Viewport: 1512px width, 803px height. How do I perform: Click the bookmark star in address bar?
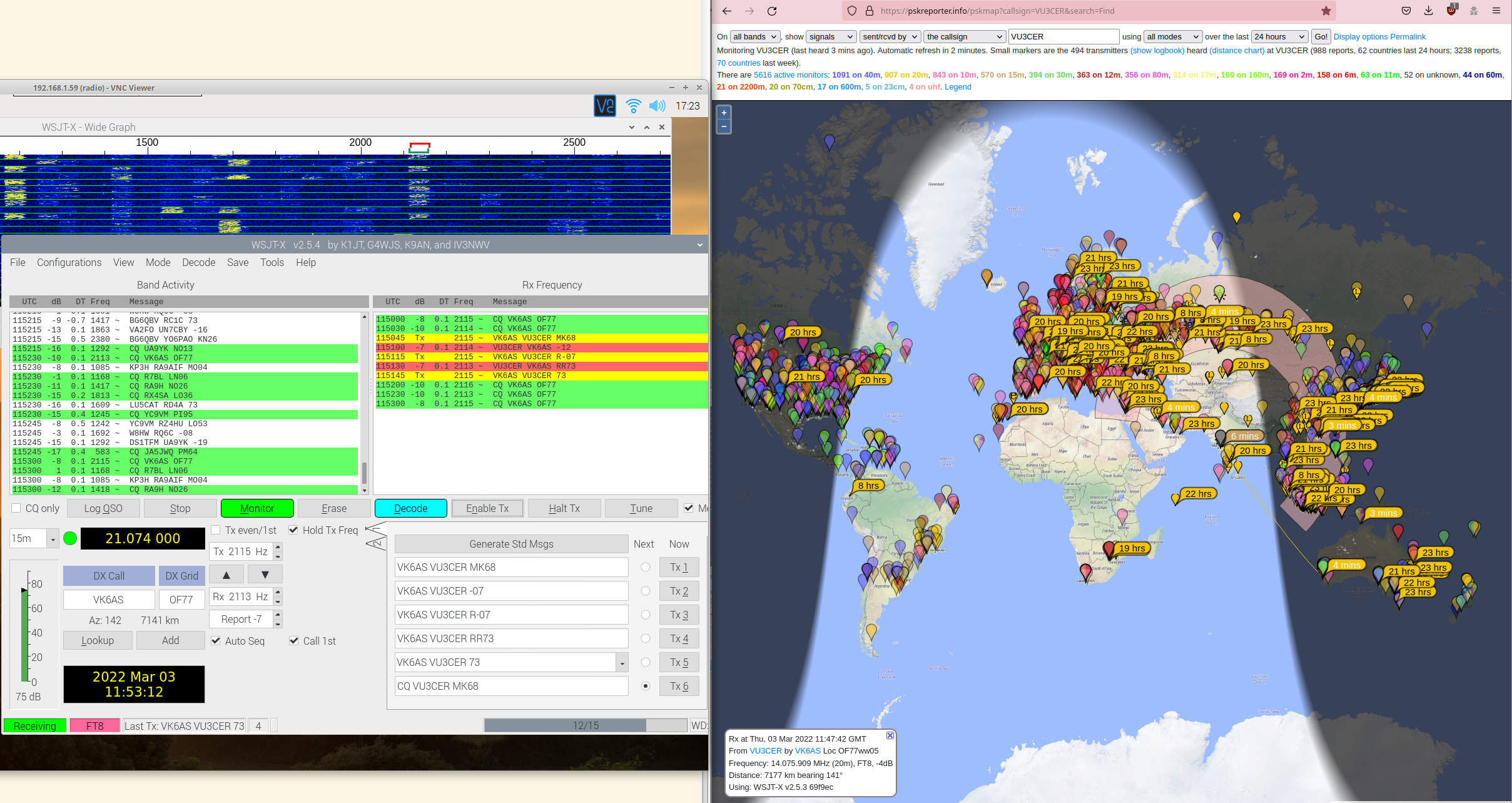(x=1326, y=11)
